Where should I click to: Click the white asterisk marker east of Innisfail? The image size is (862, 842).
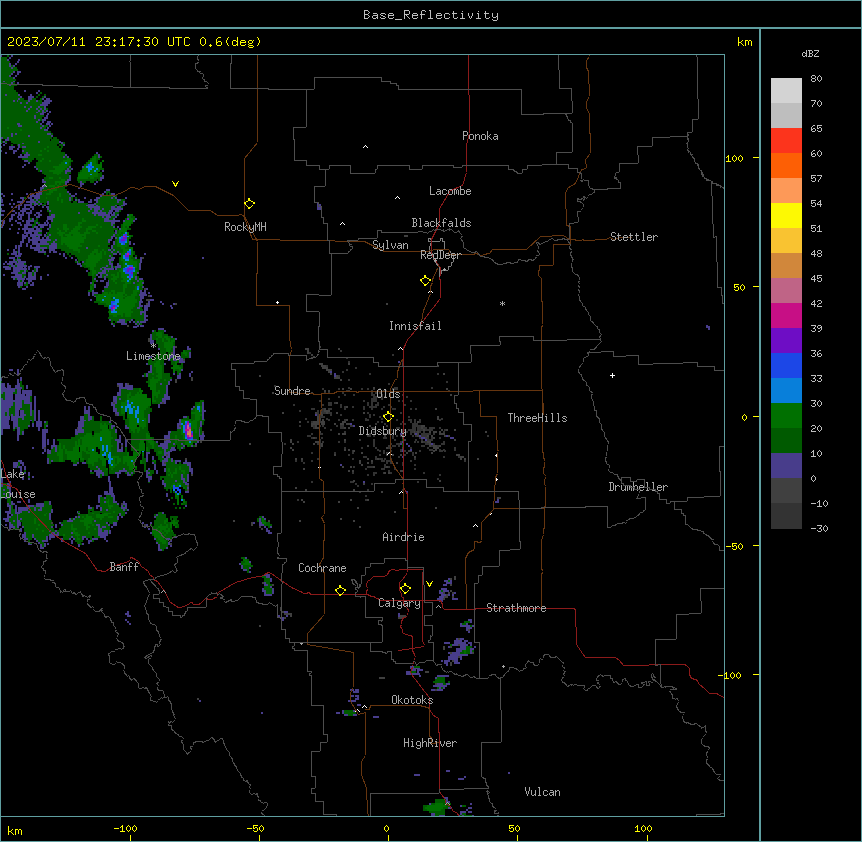(x=502, y=303)
